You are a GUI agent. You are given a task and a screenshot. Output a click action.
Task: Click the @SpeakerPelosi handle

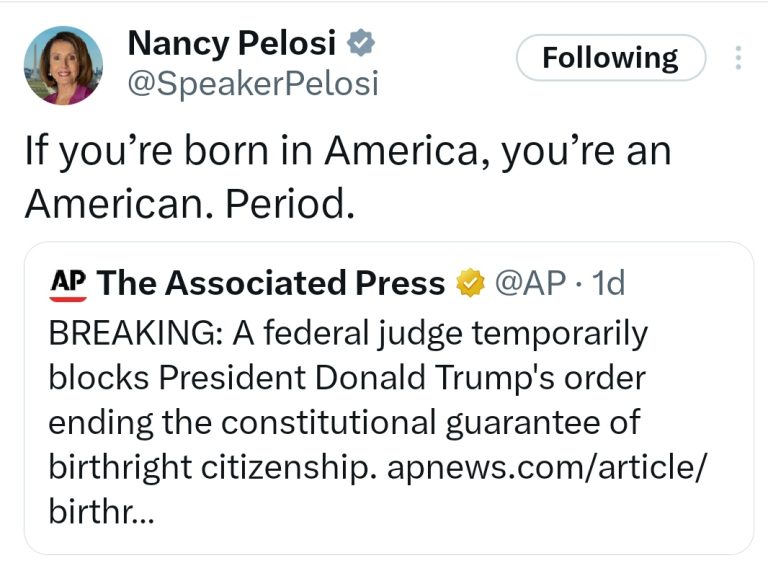point(252,85)
